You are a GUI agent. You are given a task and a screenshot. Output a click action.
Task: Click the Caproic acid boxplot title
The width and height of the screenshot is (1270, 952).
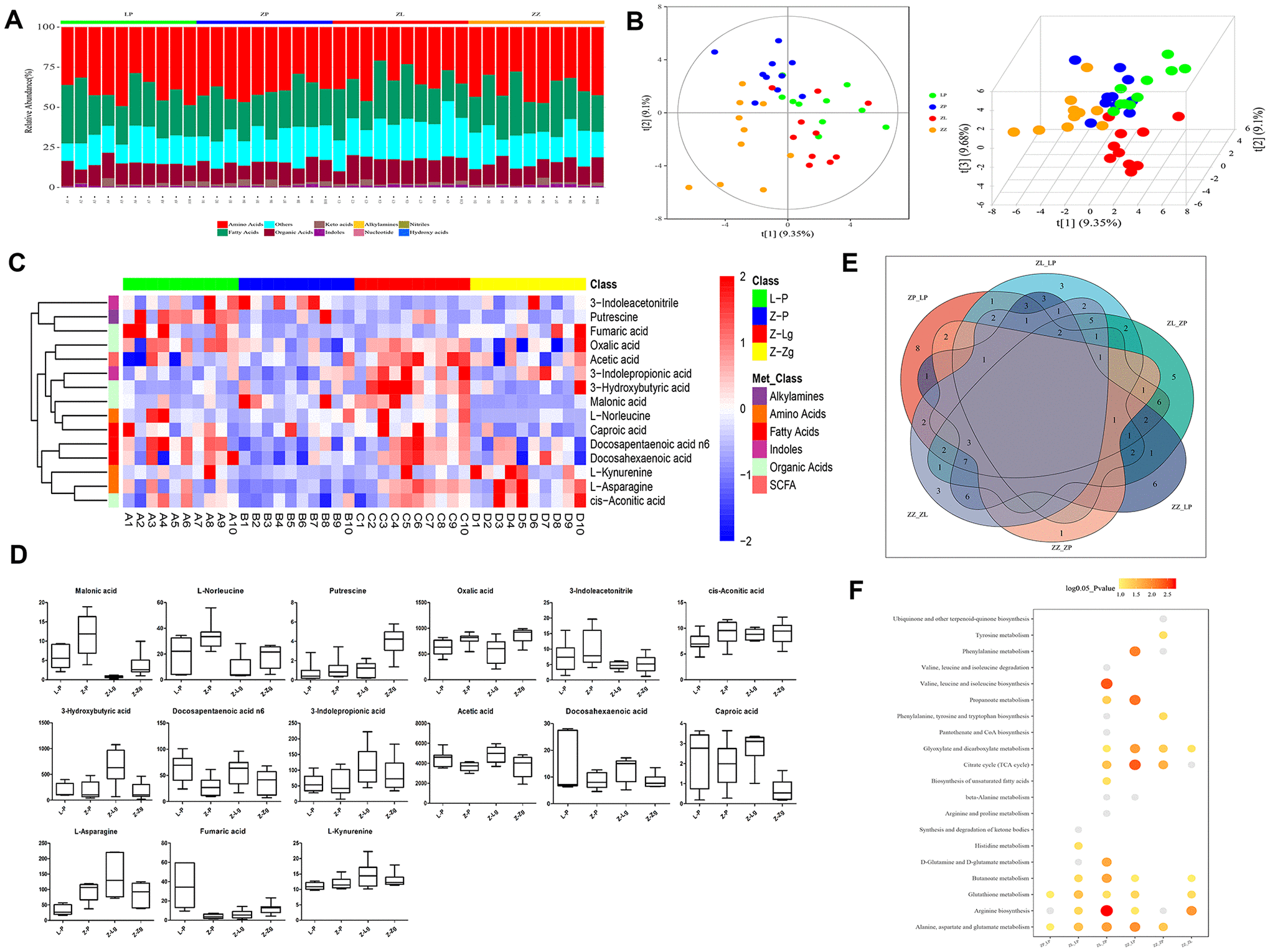click(736, 711)
